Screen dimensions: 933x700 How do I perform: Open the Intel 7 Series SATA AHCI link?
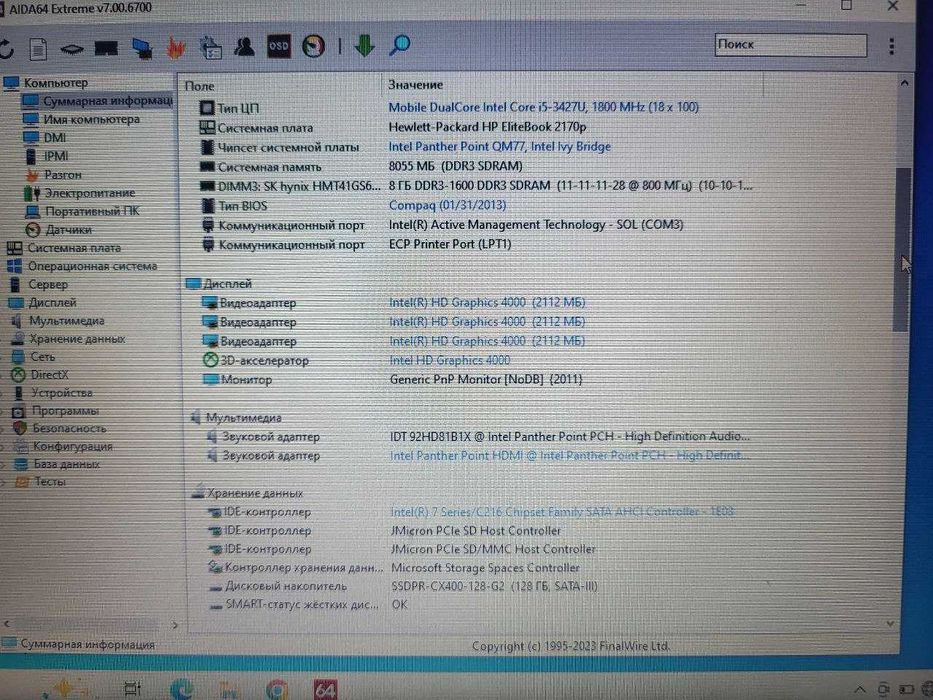[x=562, y=511]
